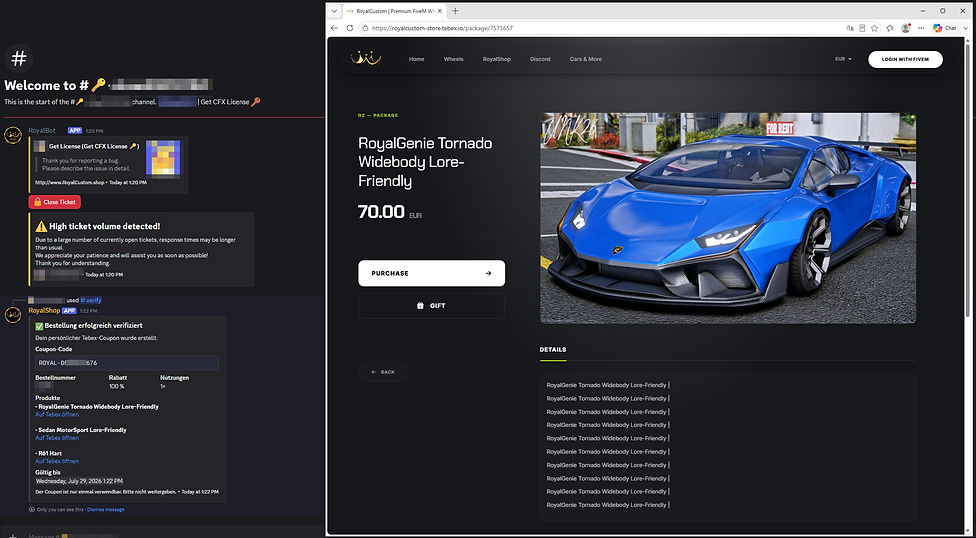Click the RoyalBot username
Viewport: 976px width, 538px height.
[x=42, y=131]
